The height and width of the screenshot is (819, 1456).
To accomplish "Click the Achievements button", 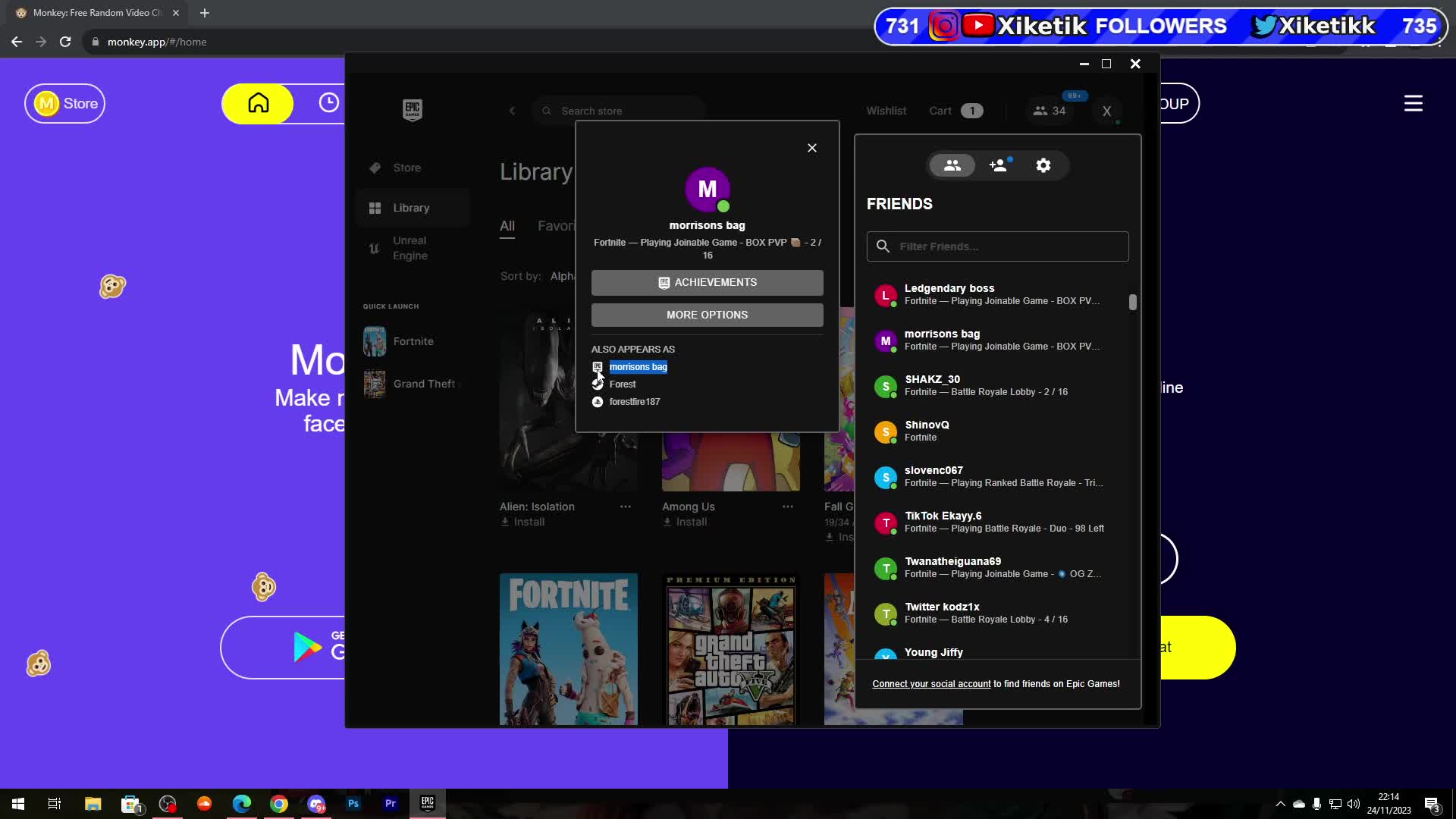I will [707, 283].
